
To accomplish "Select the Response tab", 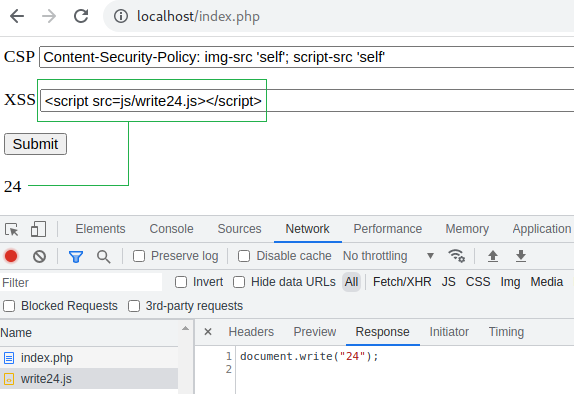I will click(383, 332).
